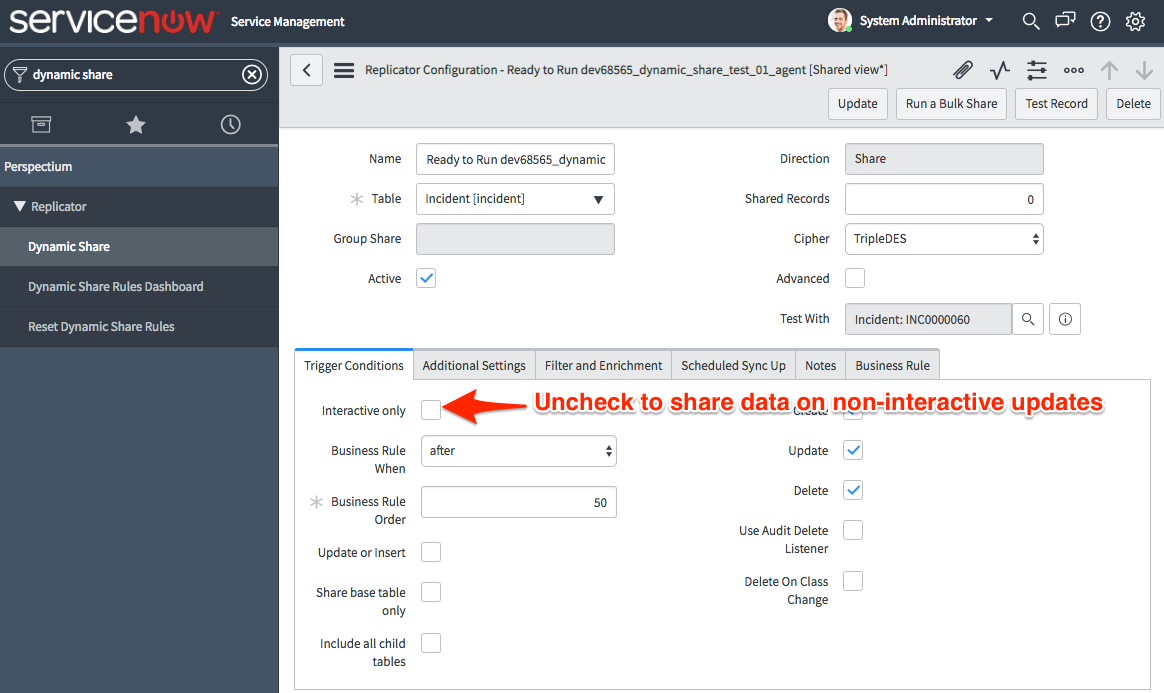
Task: Go to next record down arrow
Action: click(1144, 70)
